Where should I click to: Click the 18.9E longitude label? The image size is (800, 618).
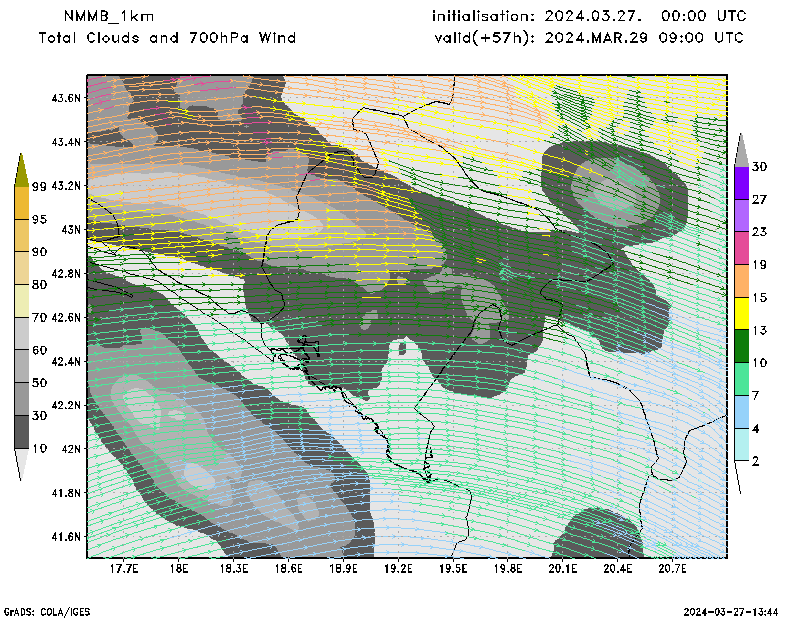(x=343, y=568)
